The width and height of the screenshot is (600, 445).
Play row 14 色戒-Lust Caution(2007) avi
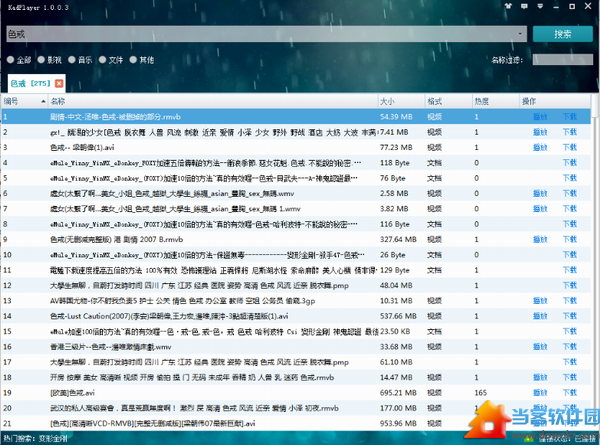point(540,316)
